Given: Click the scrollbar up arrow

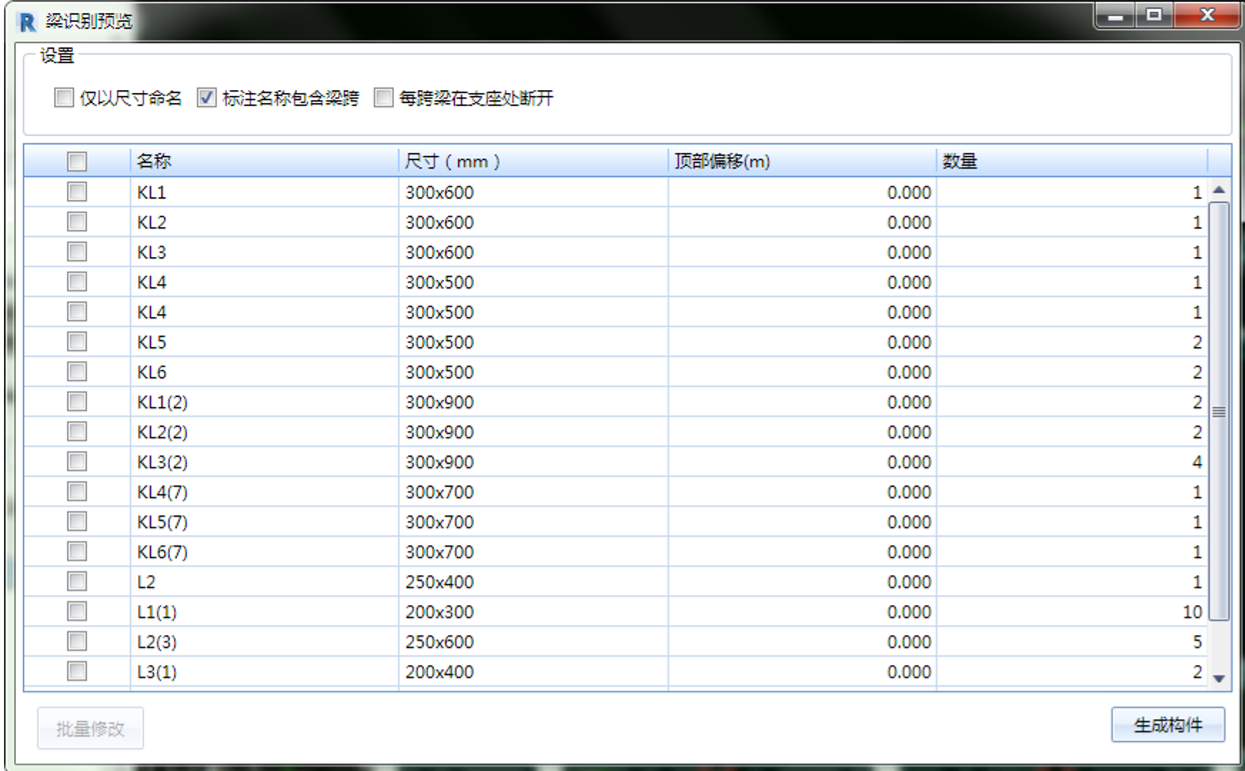Looking at the screenshot, I should click(1218, 190).
